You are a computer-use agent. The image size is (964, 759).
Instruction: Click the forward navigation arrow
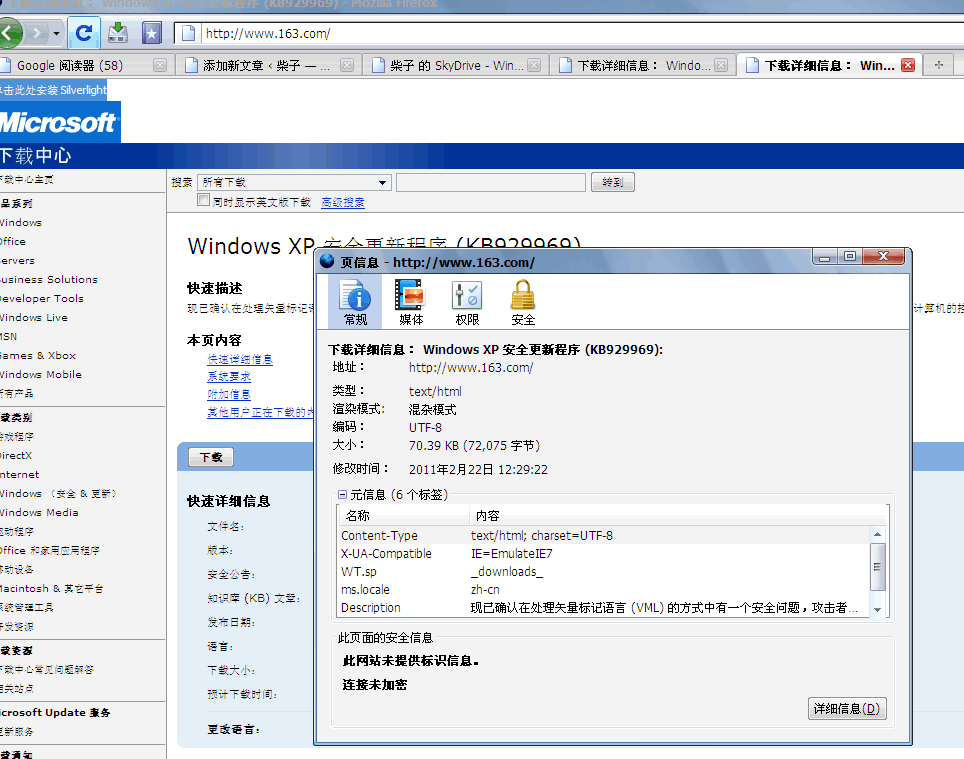37,33
